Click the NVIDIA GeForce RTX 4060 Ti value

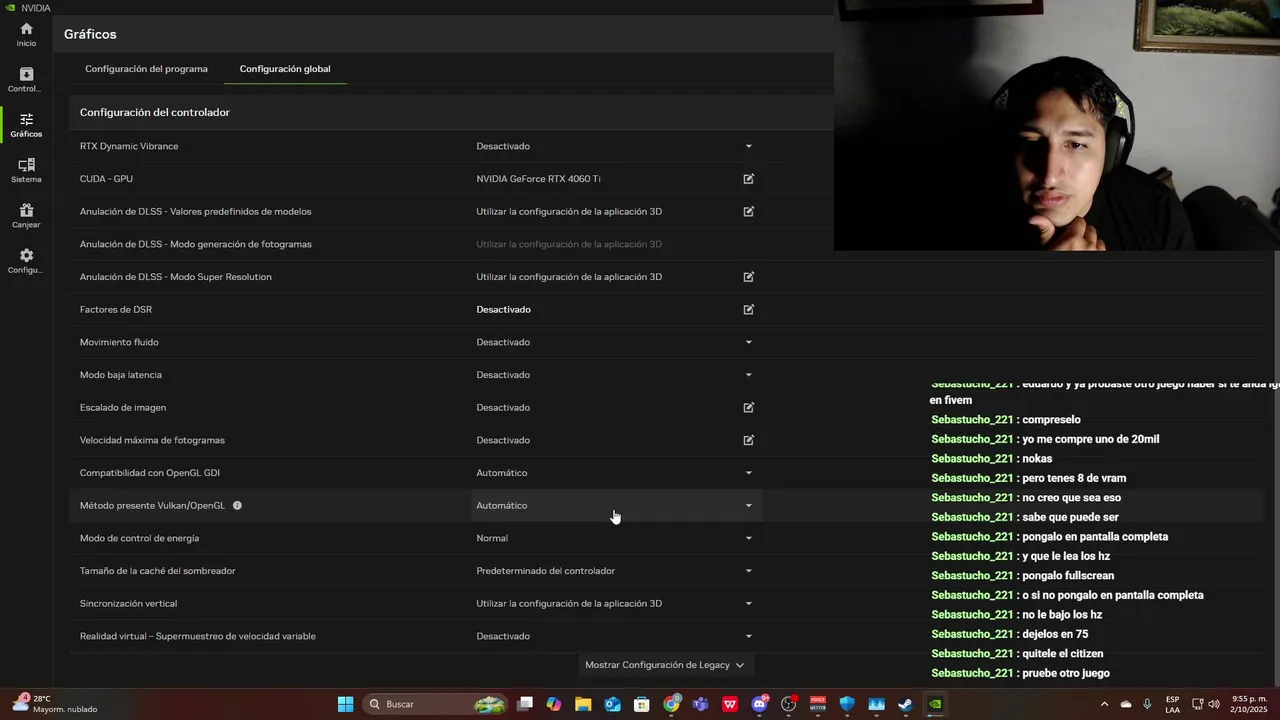tap(538, 179)
